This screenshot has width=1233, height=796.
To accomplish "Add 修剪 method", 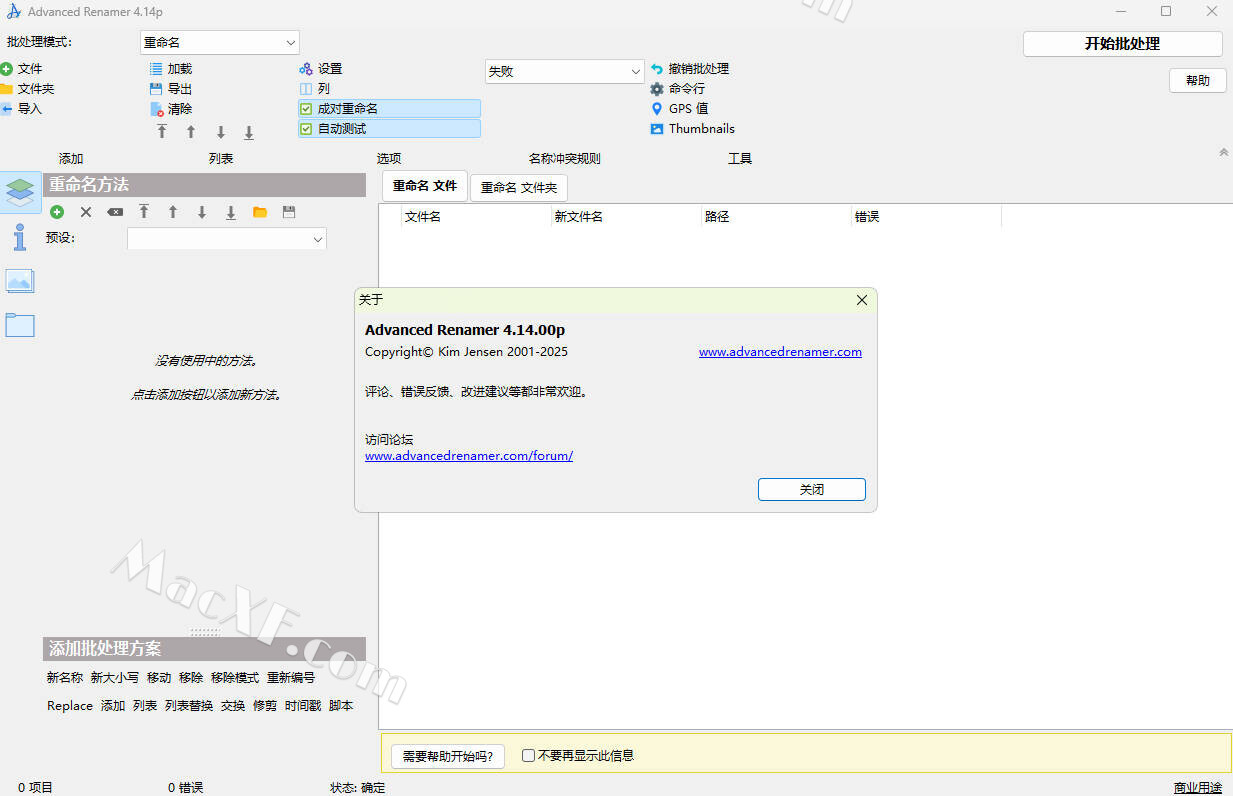I will (x=265, y=706).
